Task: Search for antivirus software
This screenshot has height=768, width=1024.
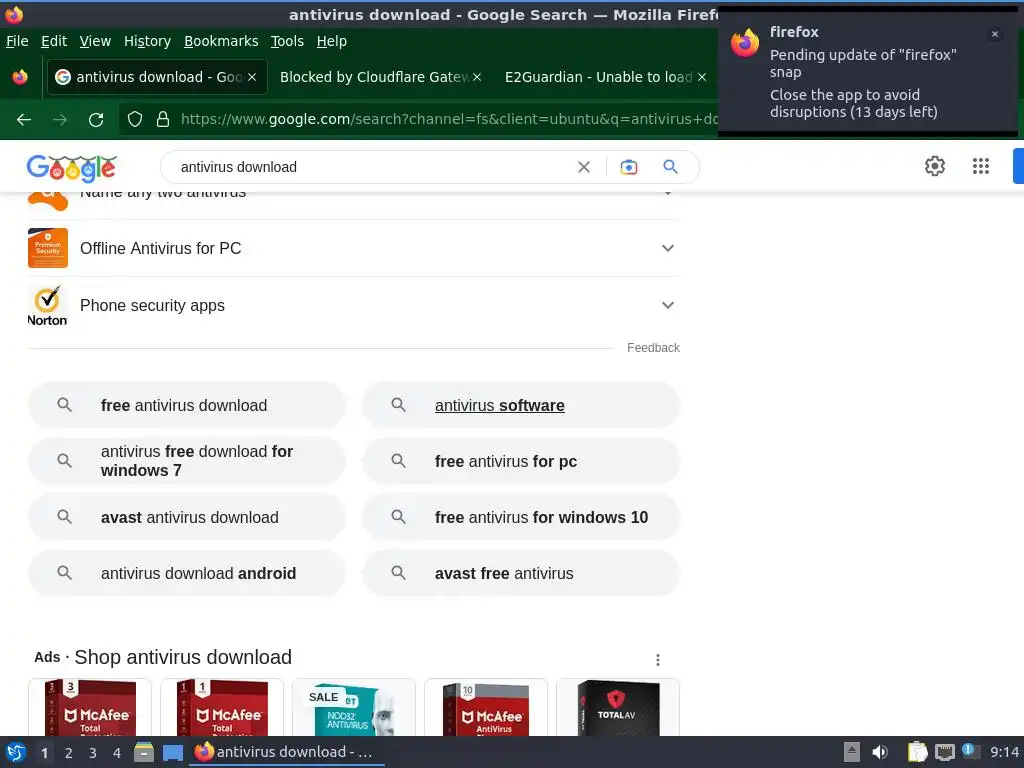Action: pos(520,405)
